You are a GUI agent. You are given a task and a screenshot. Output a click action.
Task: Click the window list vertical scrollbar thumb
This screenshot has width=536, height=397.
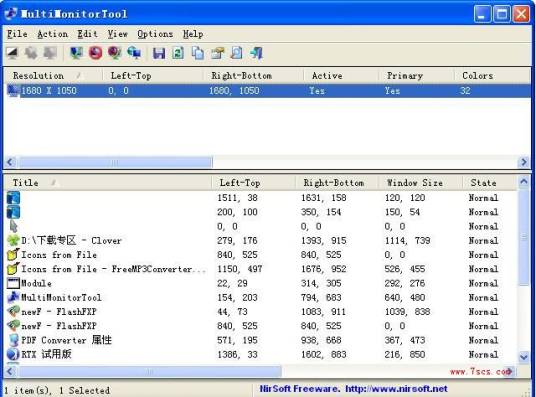524,237
